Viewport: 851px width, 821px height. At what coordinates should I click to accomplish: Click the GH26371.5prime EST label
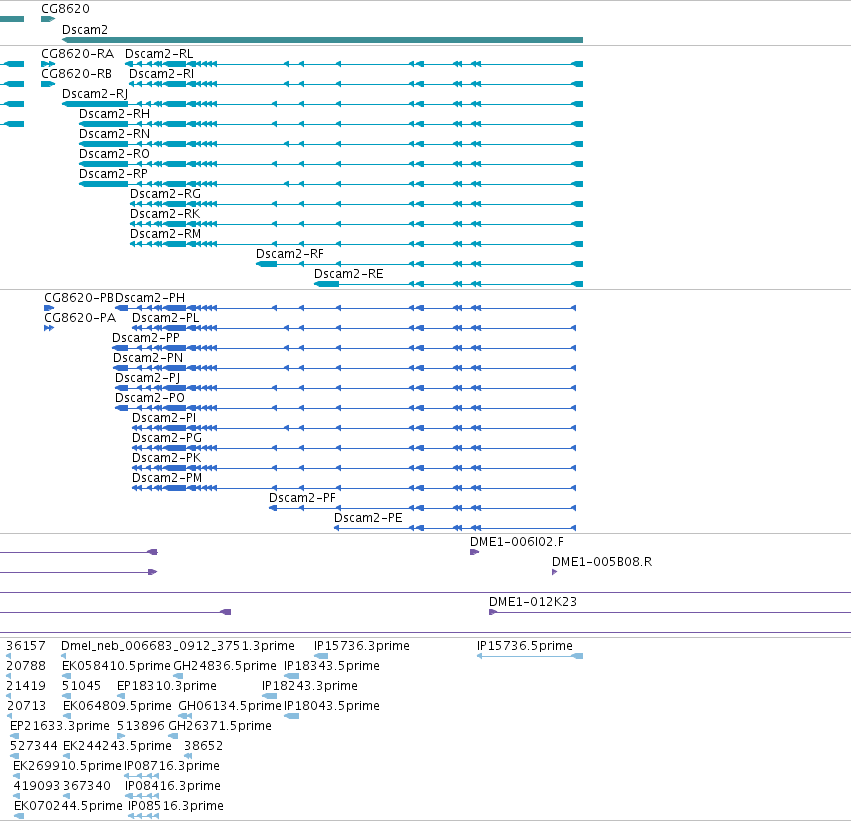click(220, 726)
